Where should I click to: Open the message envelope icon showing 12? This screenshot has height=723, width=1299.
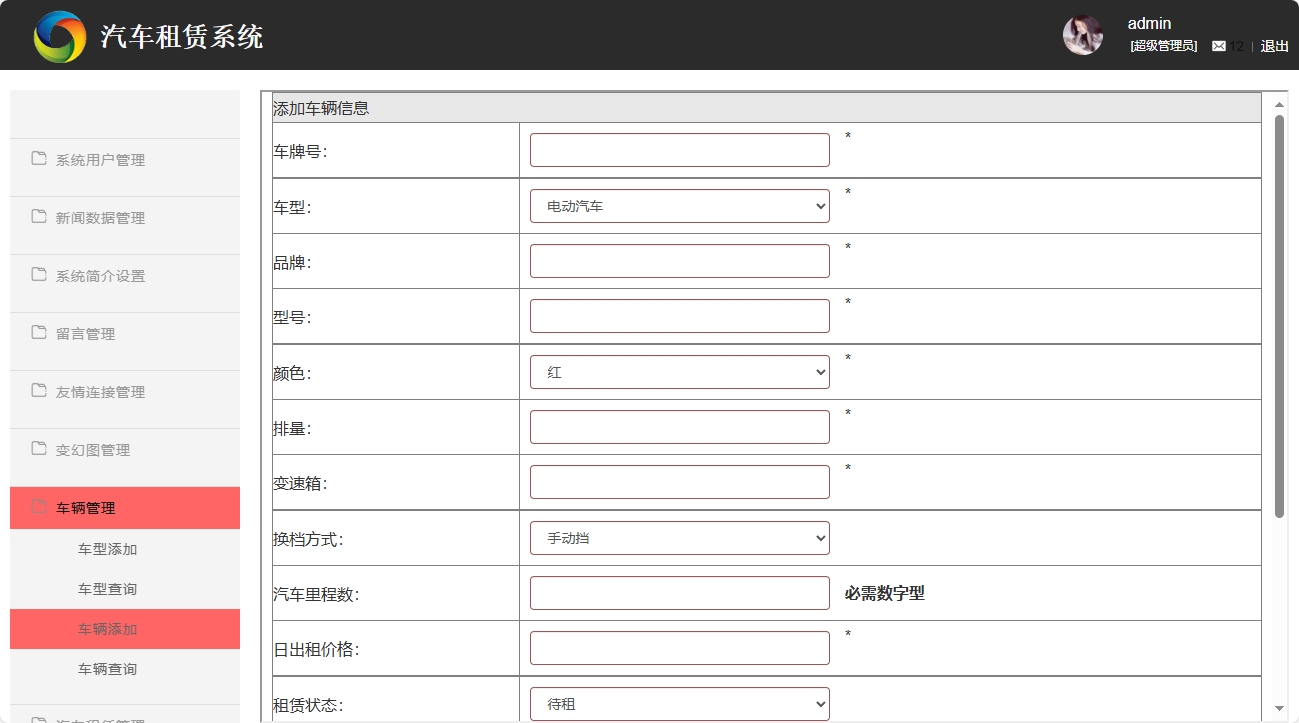tap(1219, 46)
